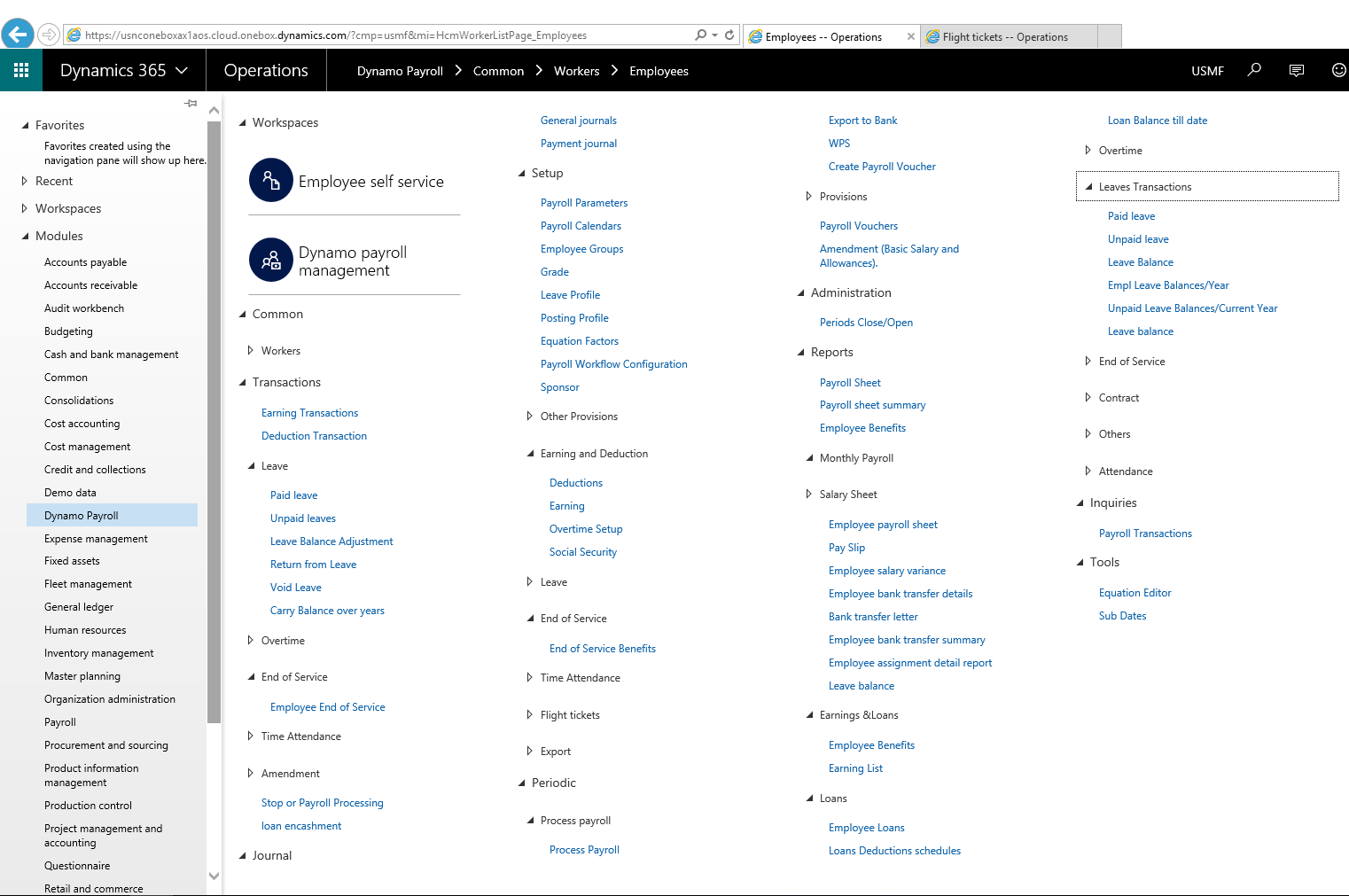The width and height of the screenshot is (1349, 896).
Task: Open the General ledger module
Action: coord(79,607)
